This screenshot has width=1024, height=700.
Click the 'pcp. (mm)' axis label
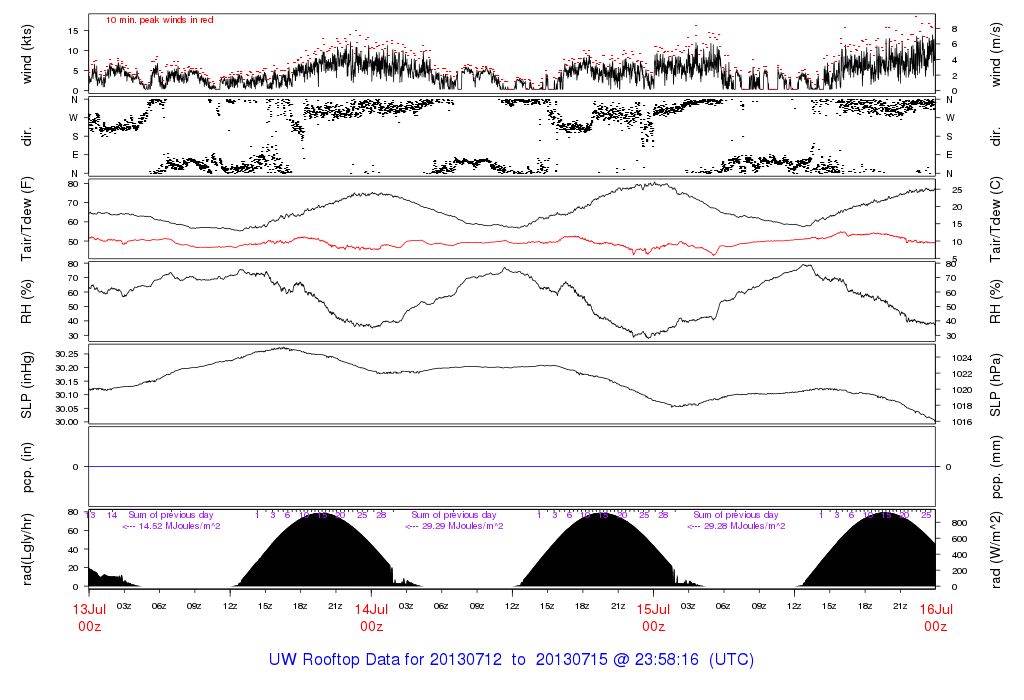(997, 467)
